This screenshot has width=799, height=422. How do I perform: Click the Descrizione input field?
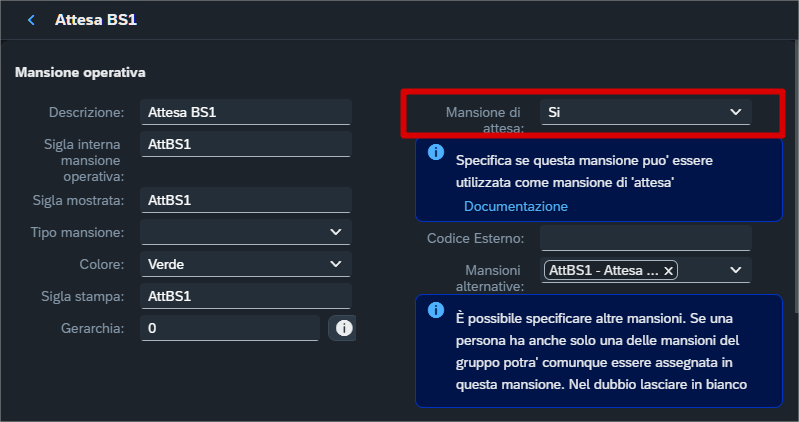pyautogui.click(x=246, y=113)
